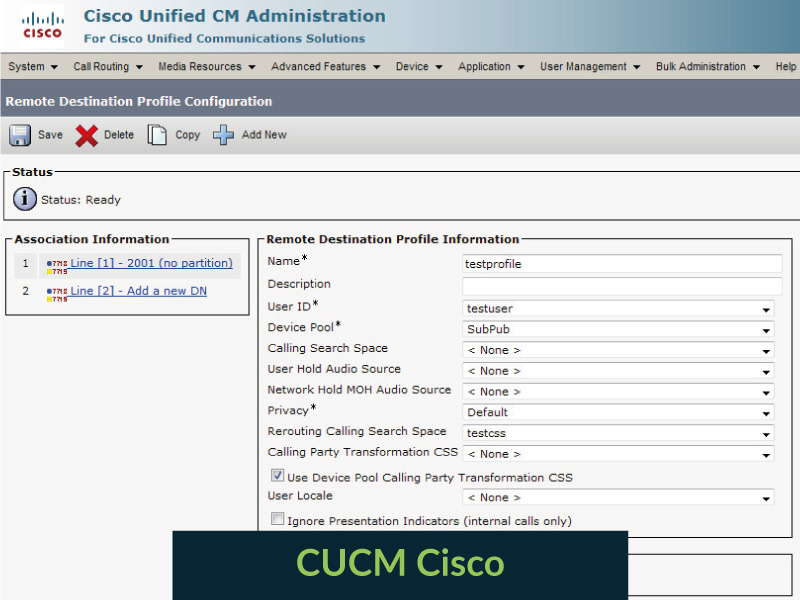800x600 pixels.
Task: Click the Copy document icon
Action: 157,135
